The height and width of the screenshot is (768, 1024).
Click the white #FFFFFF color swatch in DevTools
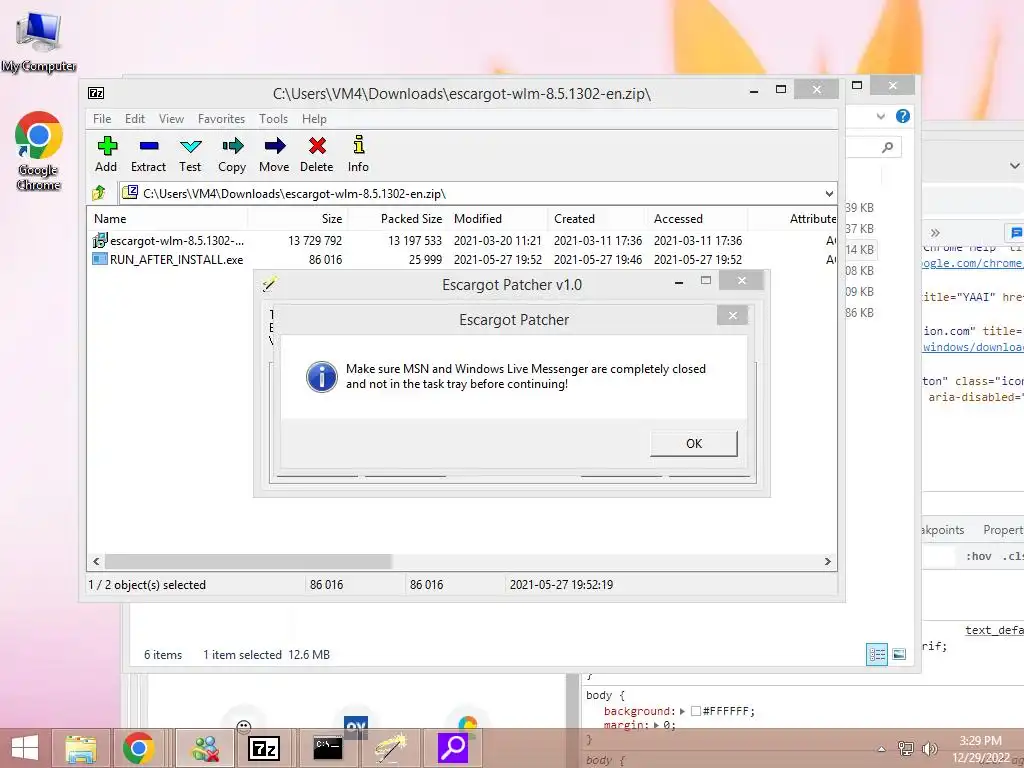pos(696,711)
